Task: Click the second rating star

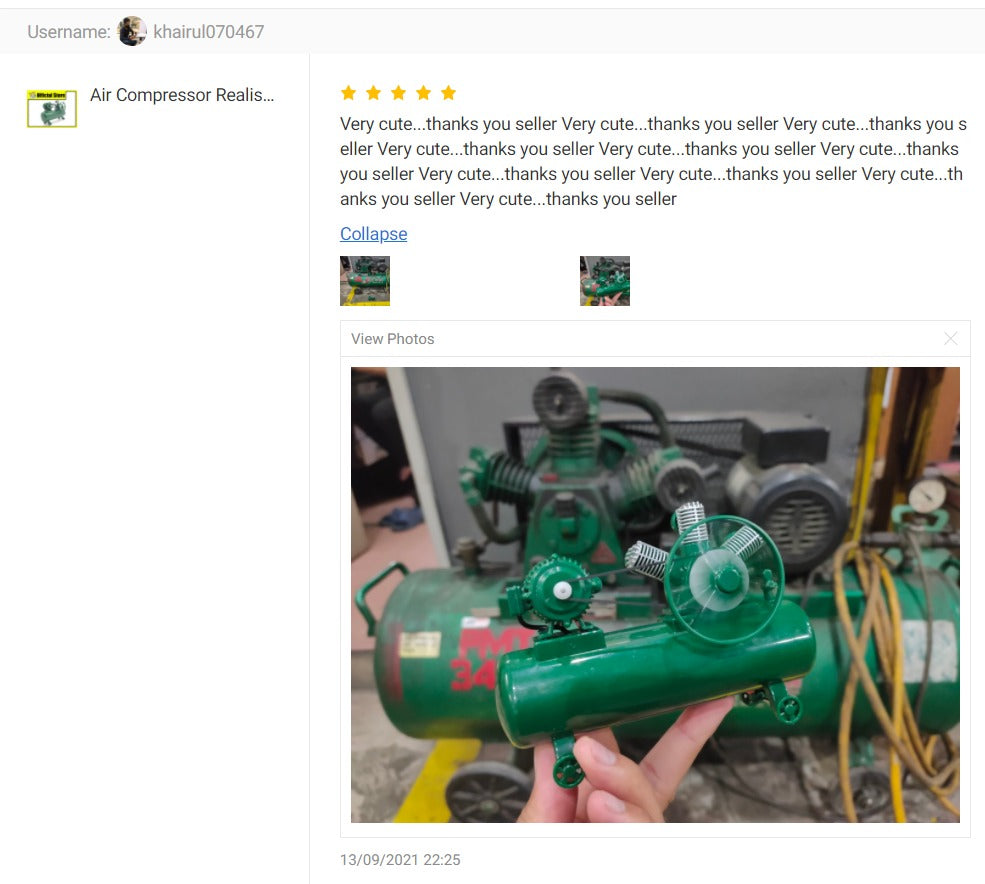Action: [x=373, y=93]
